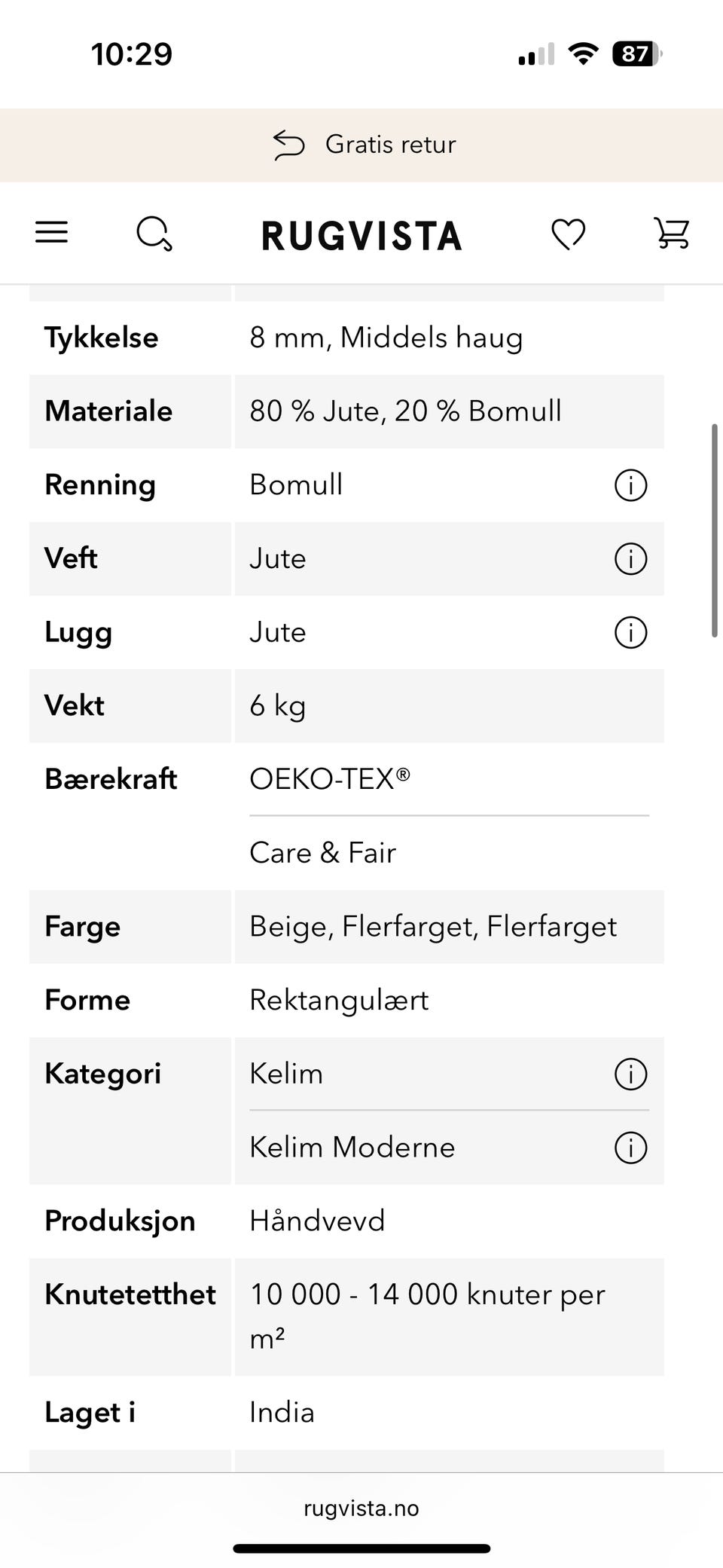Select Kelim Moderne category text
The image size is (723, 1568).
click(352, 1147)
